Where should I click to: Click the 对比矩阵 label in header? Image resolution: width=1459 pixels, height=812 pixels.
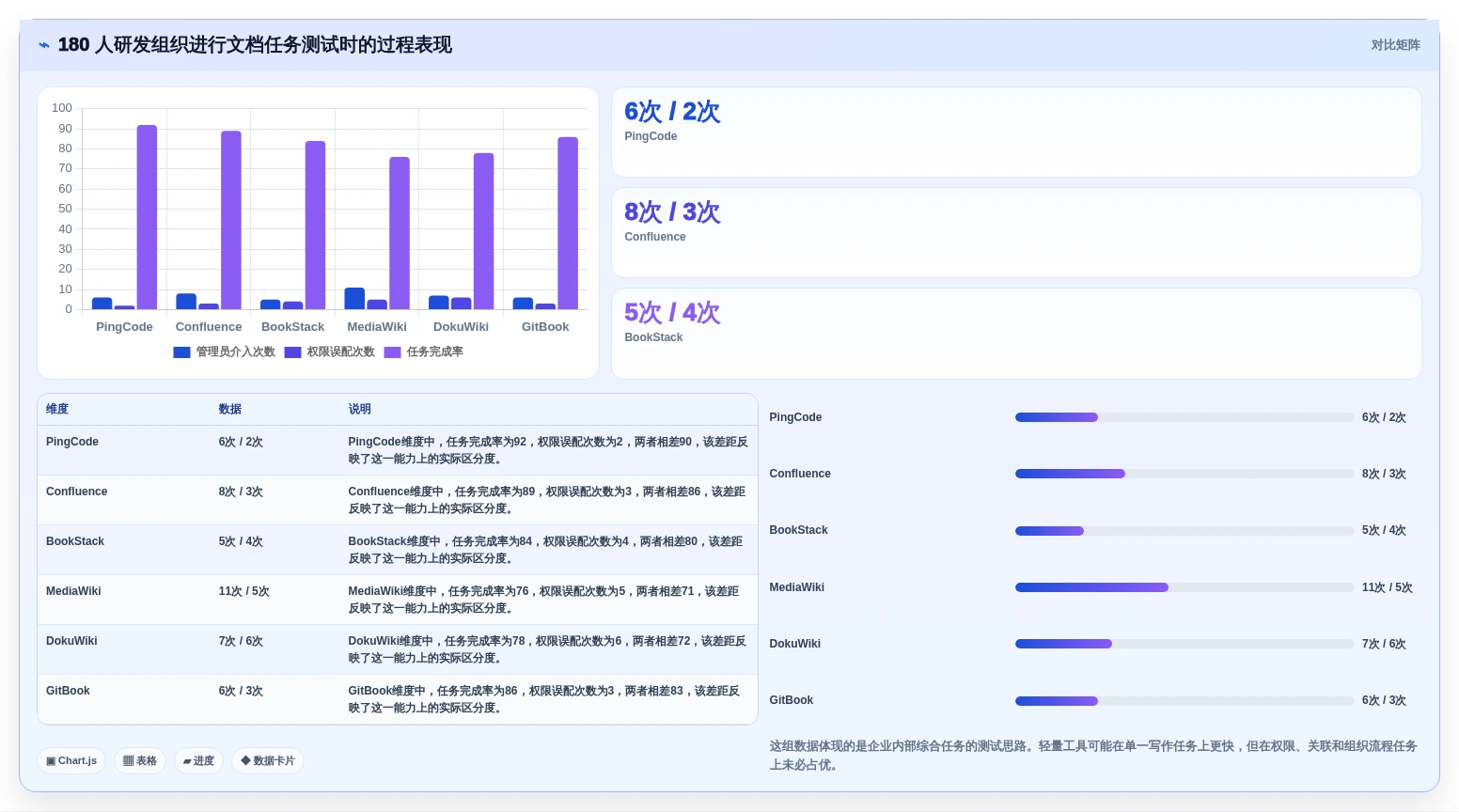pos(1395,45)
